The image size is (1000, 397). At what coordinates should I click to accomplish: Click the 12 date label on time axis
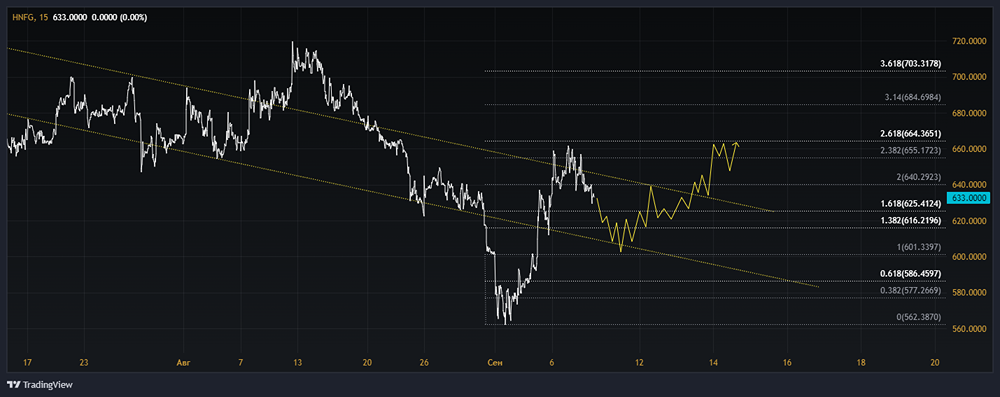(640, 363)
